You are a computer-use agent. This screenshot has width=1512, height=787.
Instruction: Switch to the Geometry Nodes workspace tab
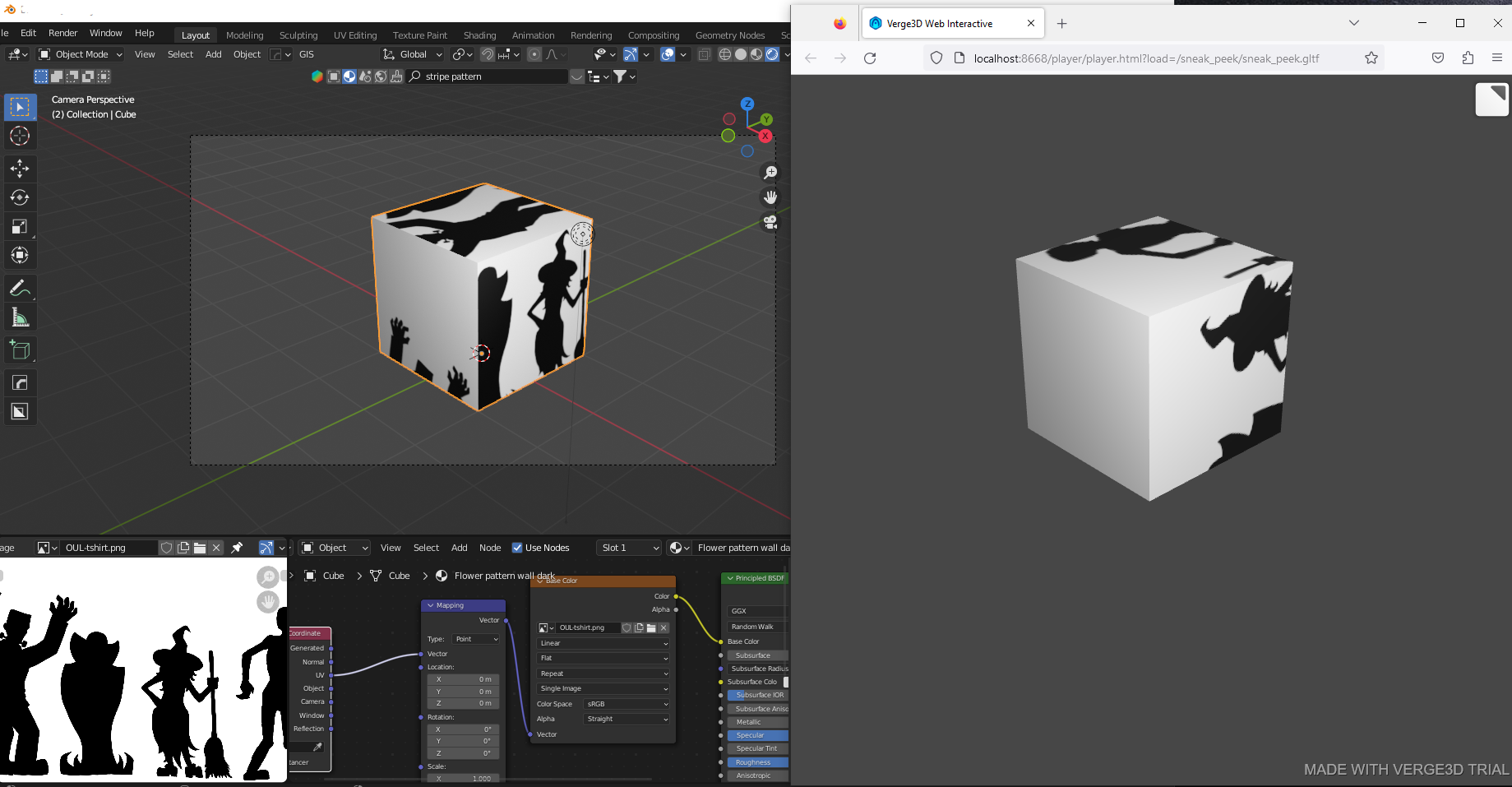(730, 35)
